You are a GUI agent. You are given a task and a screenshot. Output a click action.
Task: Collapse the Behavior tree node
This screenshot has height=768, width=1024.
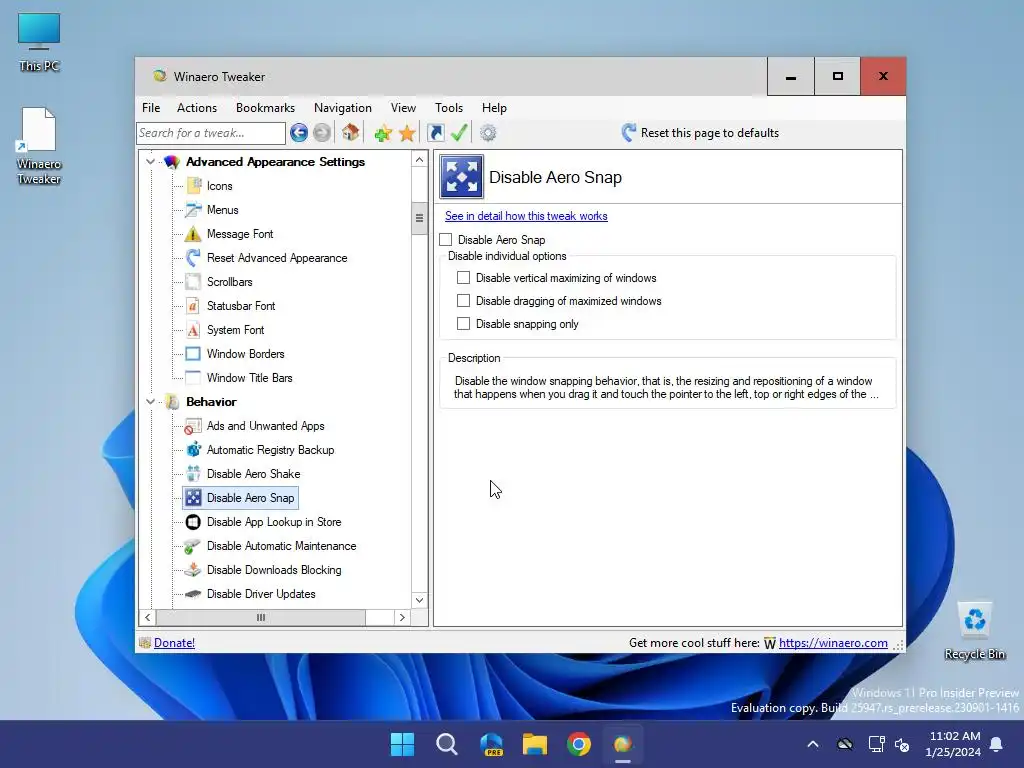click(150, 402)
